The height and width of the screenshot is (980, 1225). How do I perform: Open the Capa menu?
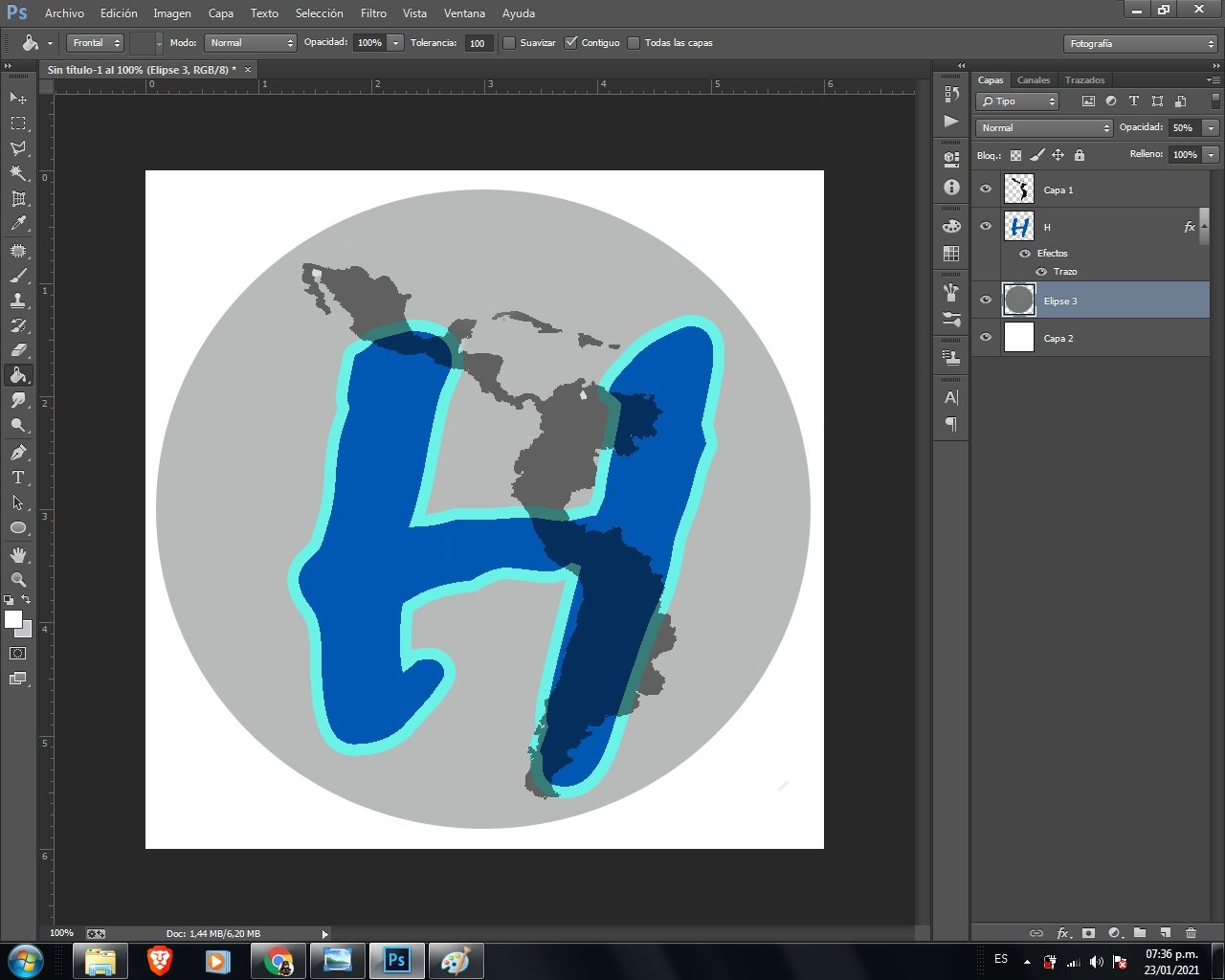coord(221,13)
